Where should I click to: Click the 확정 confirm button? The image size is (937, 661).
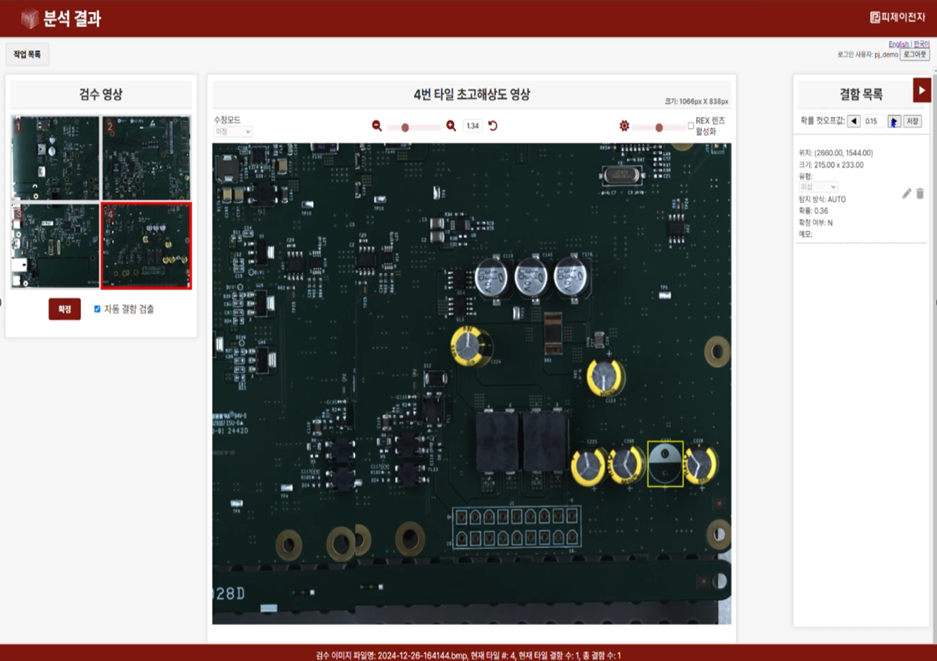65,309
